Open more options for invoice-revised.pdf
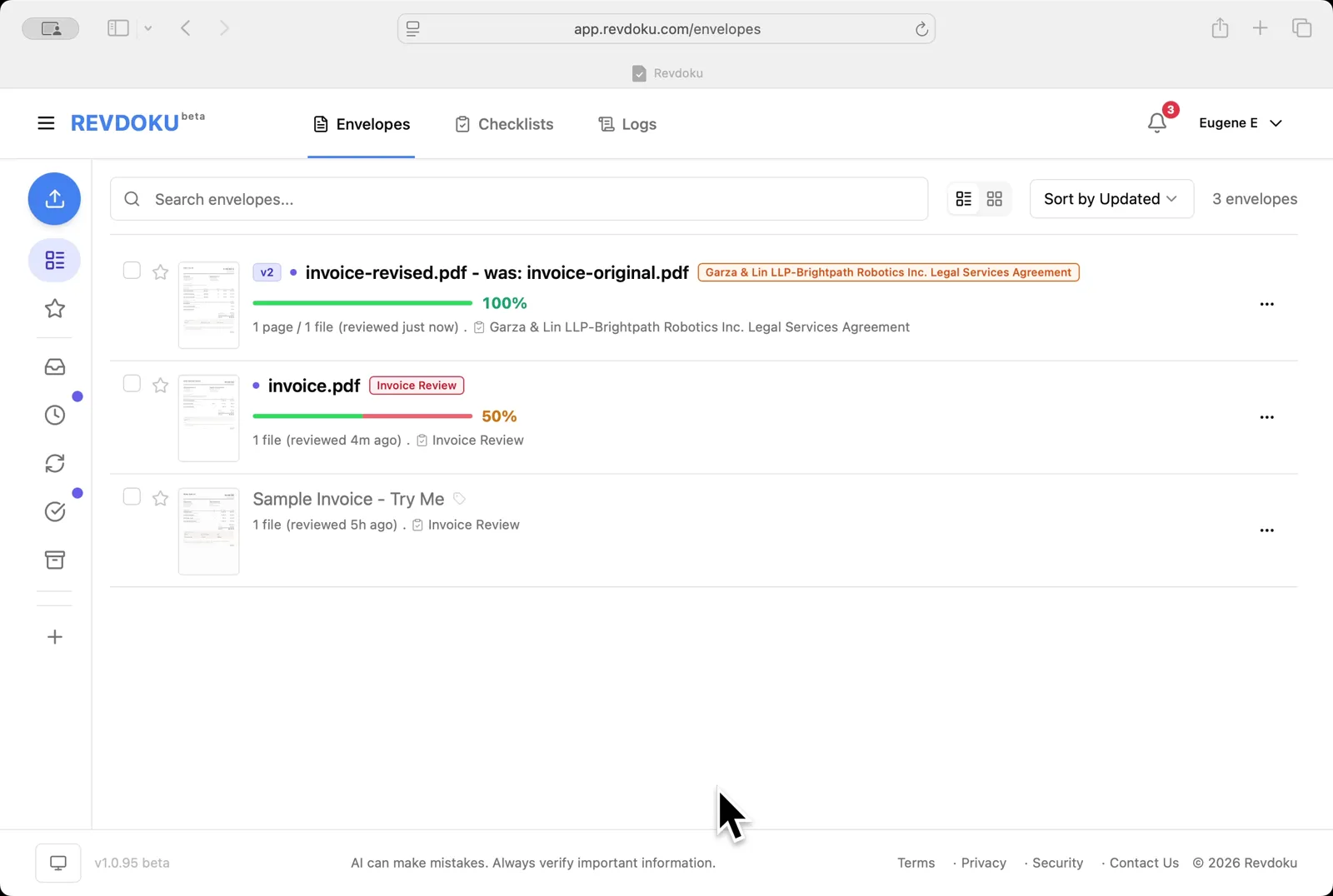 (x=1267, y=304)
